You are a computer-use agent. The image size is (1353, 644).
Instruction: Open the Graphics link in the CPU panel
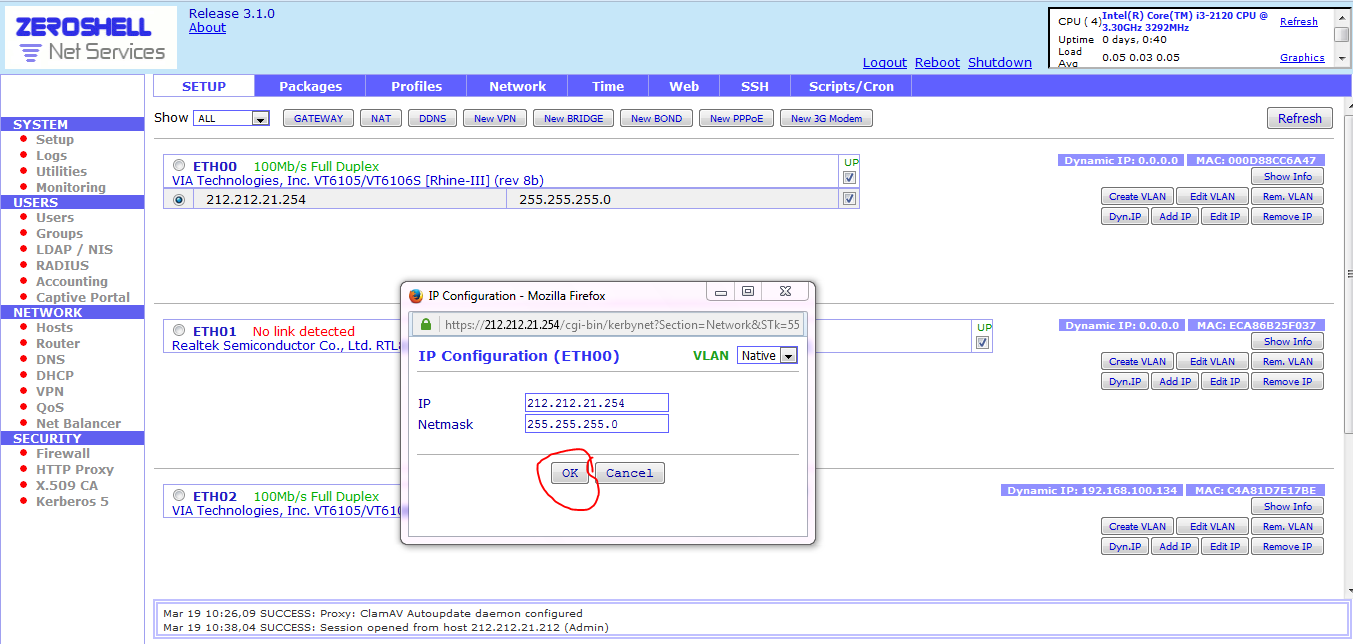1302,57
